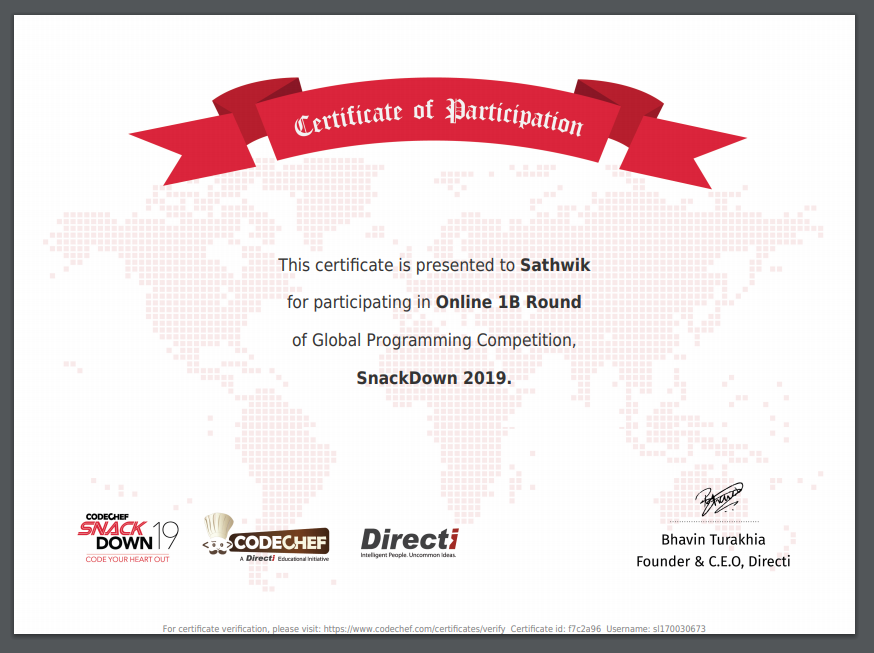
Task: Click the Directi company logo
Action: coord(409,539)
